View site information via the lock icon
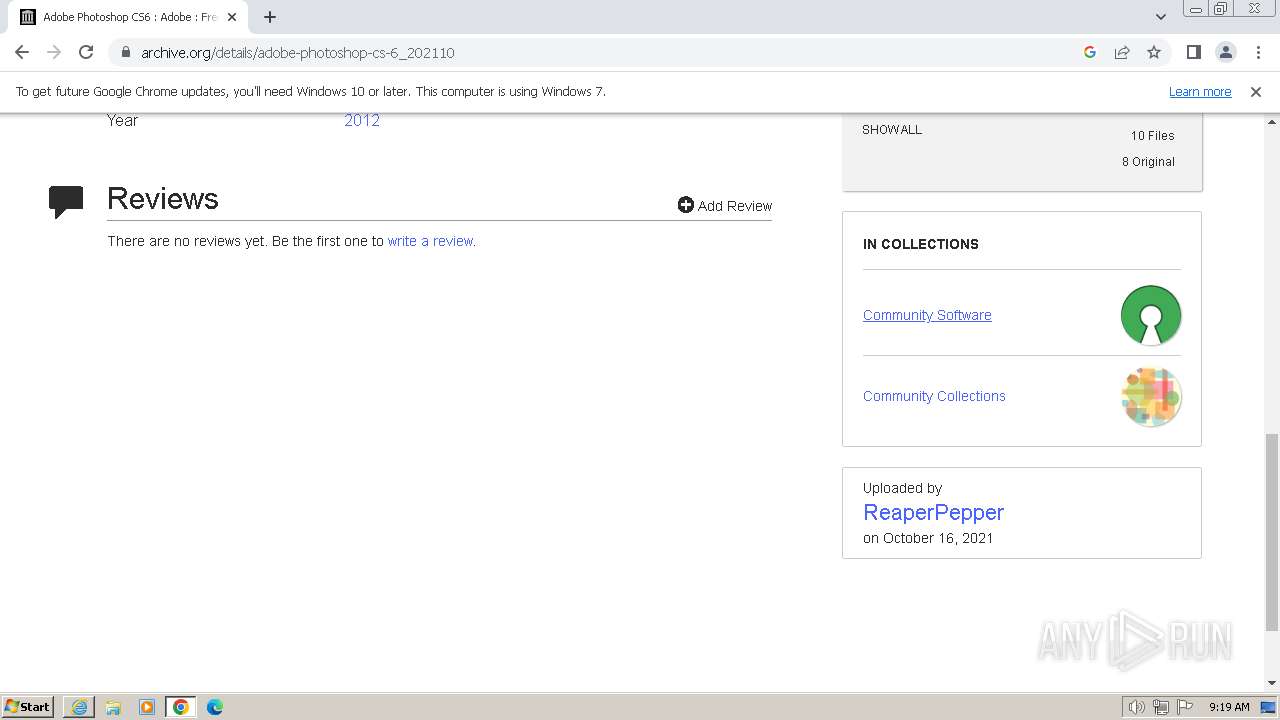Image resolution: width=1280 pixels, height=720 pixels. (x=125, y=52)
